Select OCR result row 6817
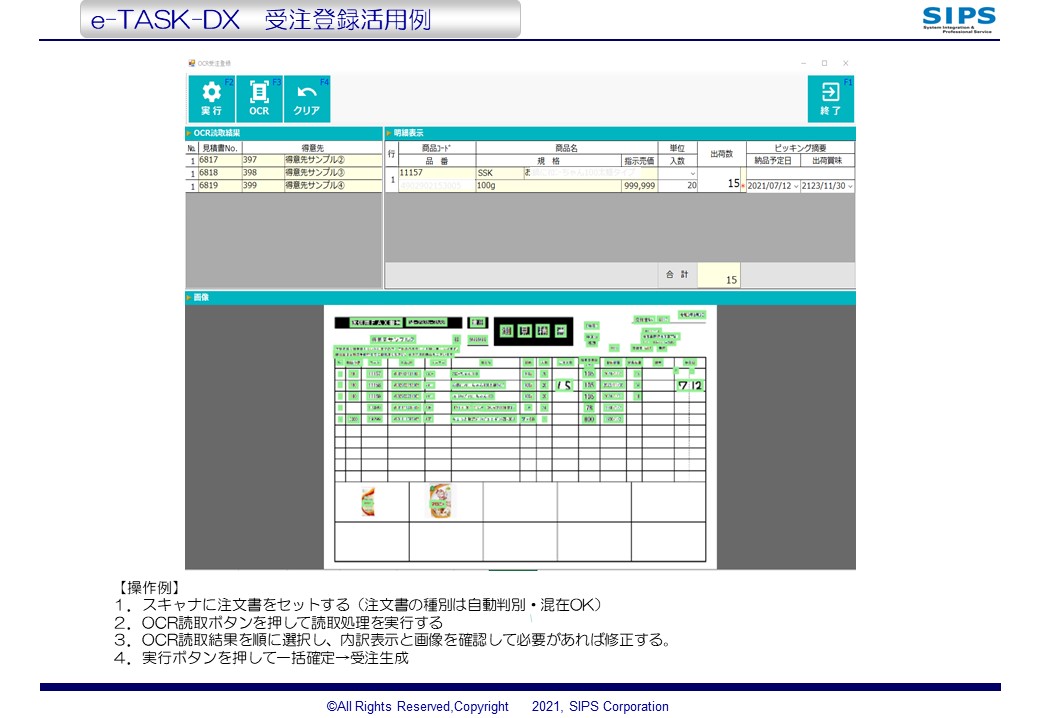The width and height of the screenshot is (1040, 718). [x=284, y=160]
